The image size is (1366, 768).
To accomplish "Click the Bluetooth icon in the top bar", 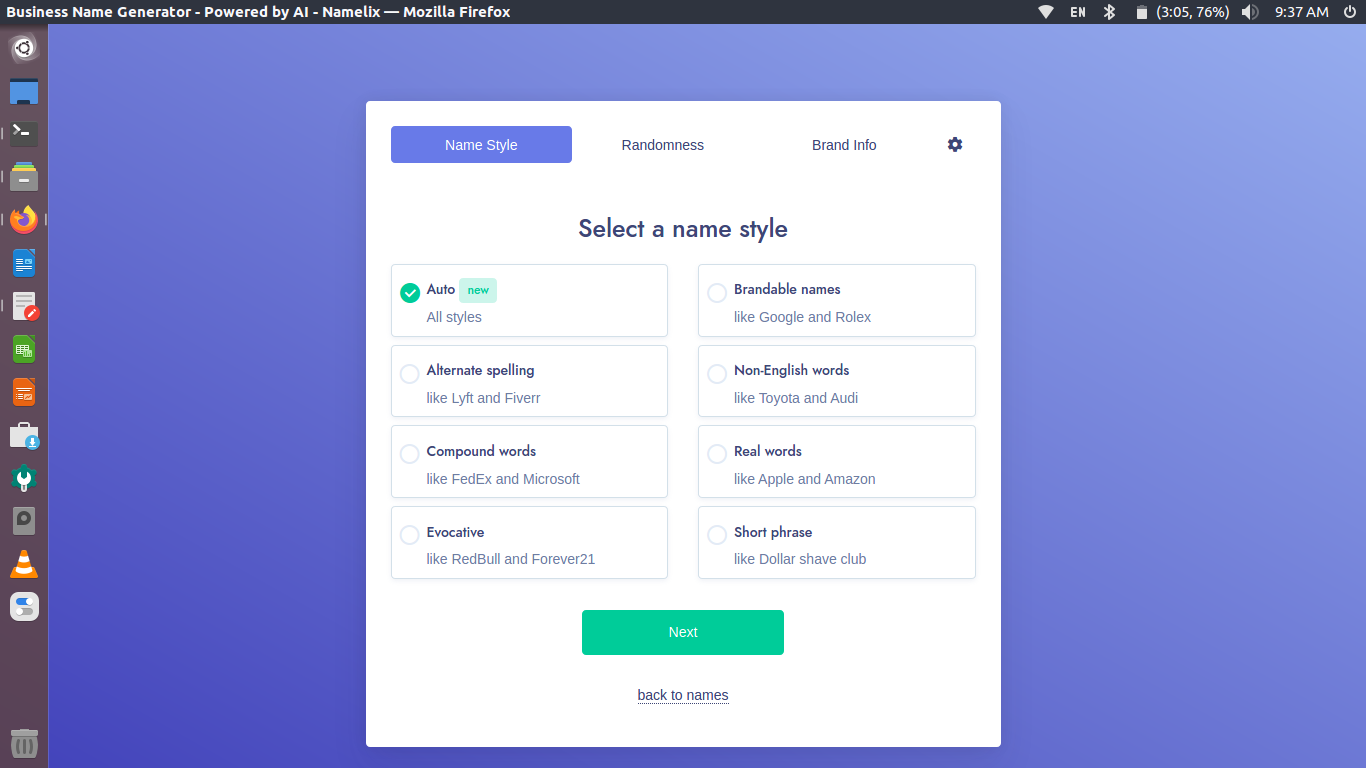I will (x=1110, y=12).
